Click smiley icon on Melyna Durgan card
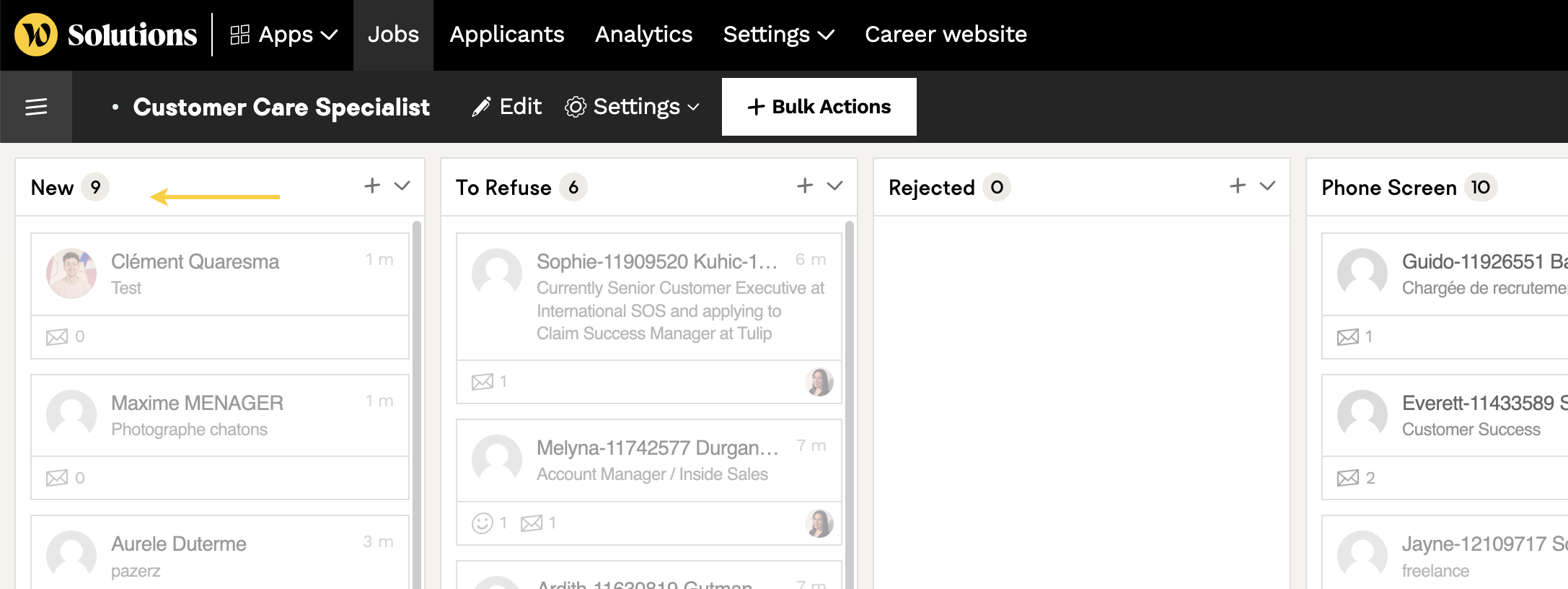 click(x=482, y=523)
